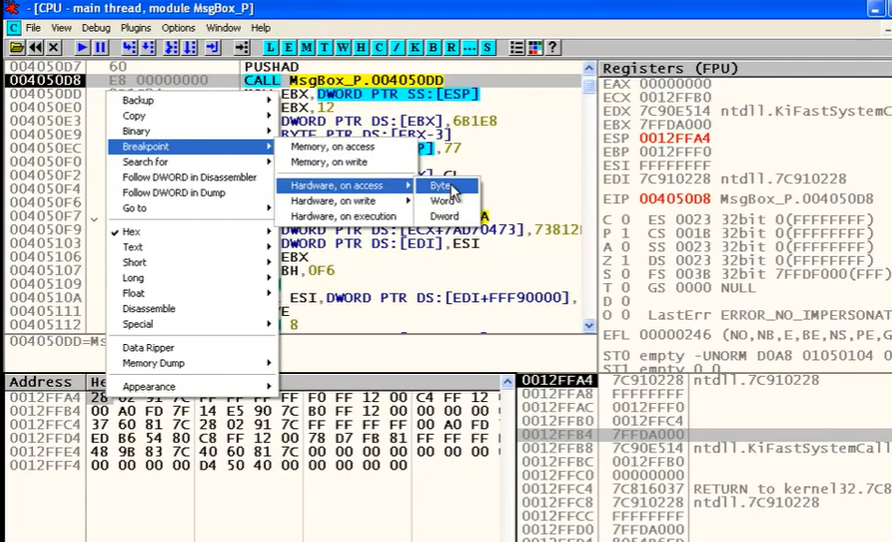Select the ESP register value 0012FFA4
The width and height of the screenshot is (892, 542).
(x=674, y=138)
